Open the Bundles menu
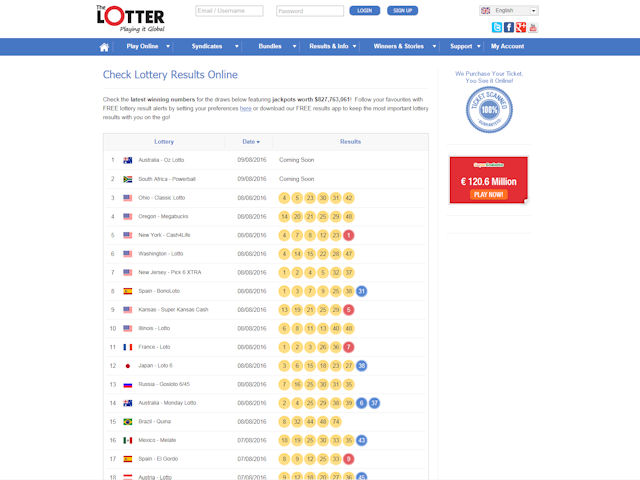640x480 pixels. [270, 47]
